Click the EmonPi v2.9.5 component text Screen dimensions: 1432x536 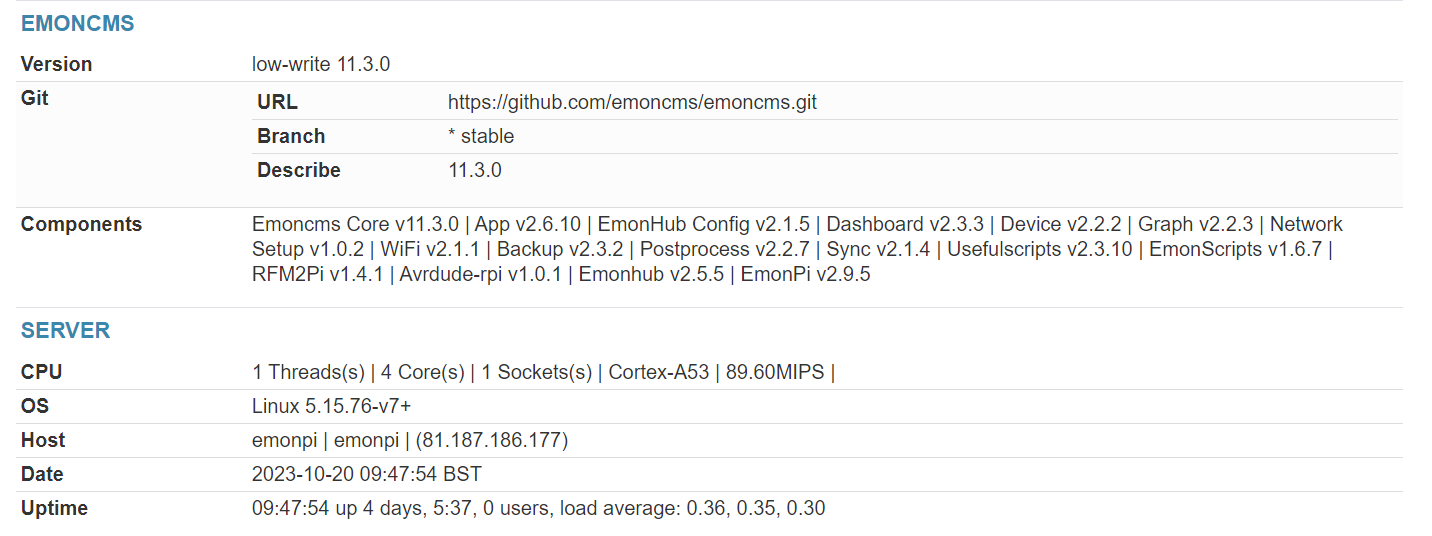coord(805,274)
